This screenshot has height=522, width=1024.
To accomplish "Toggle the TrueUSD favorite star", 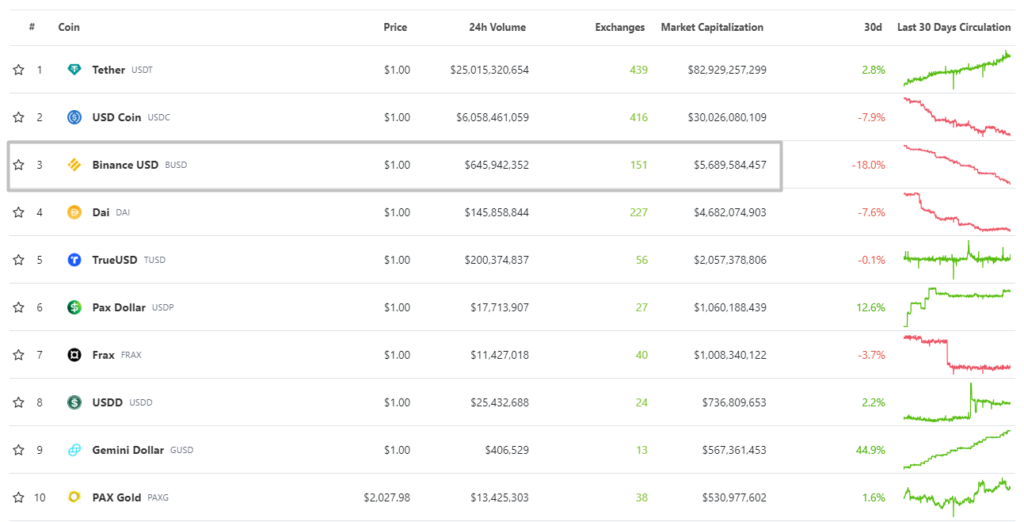I will (x=18, y=260).
